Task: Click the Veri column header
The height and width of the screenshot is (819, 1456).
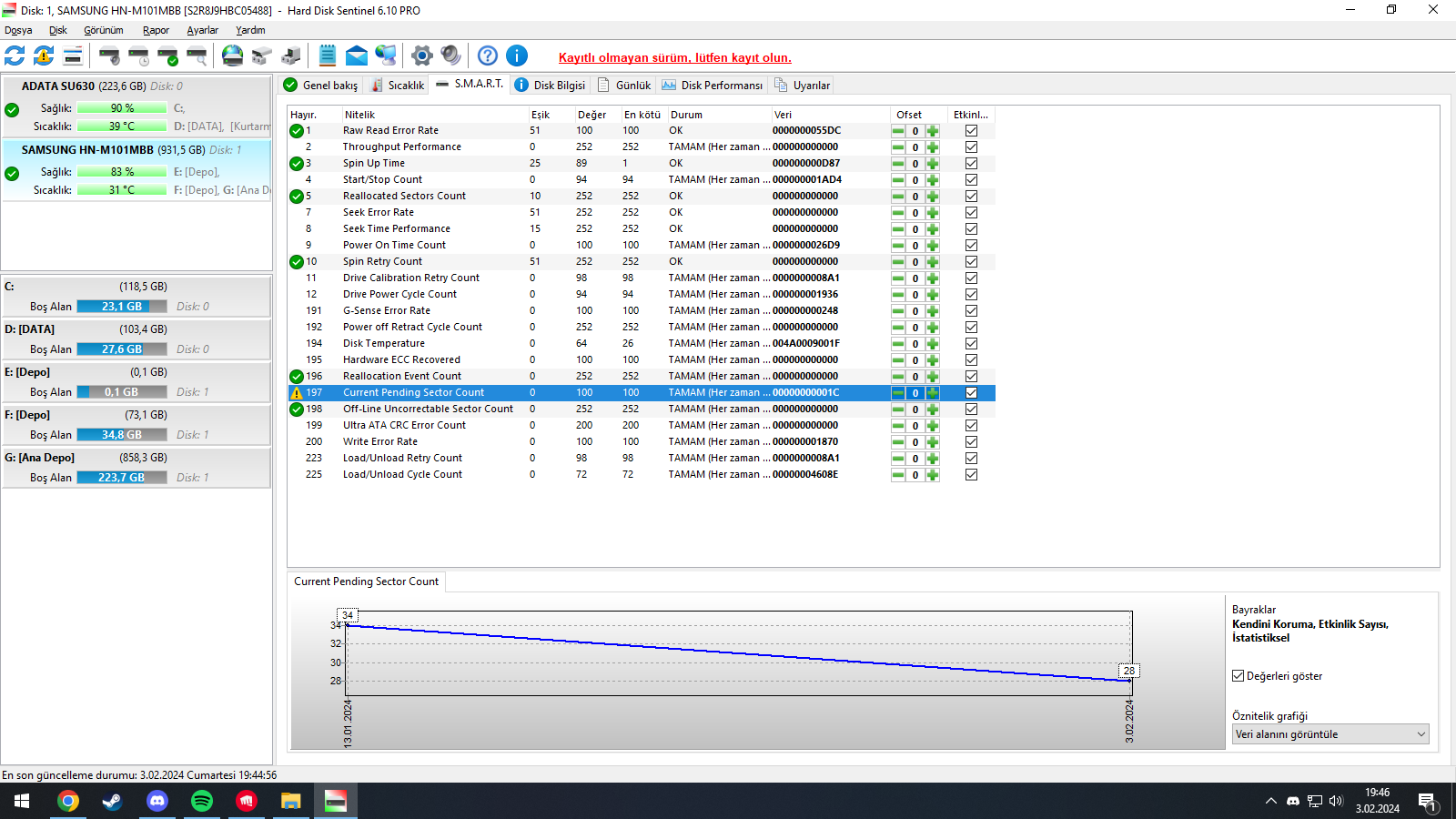Action: click(831, 115)
